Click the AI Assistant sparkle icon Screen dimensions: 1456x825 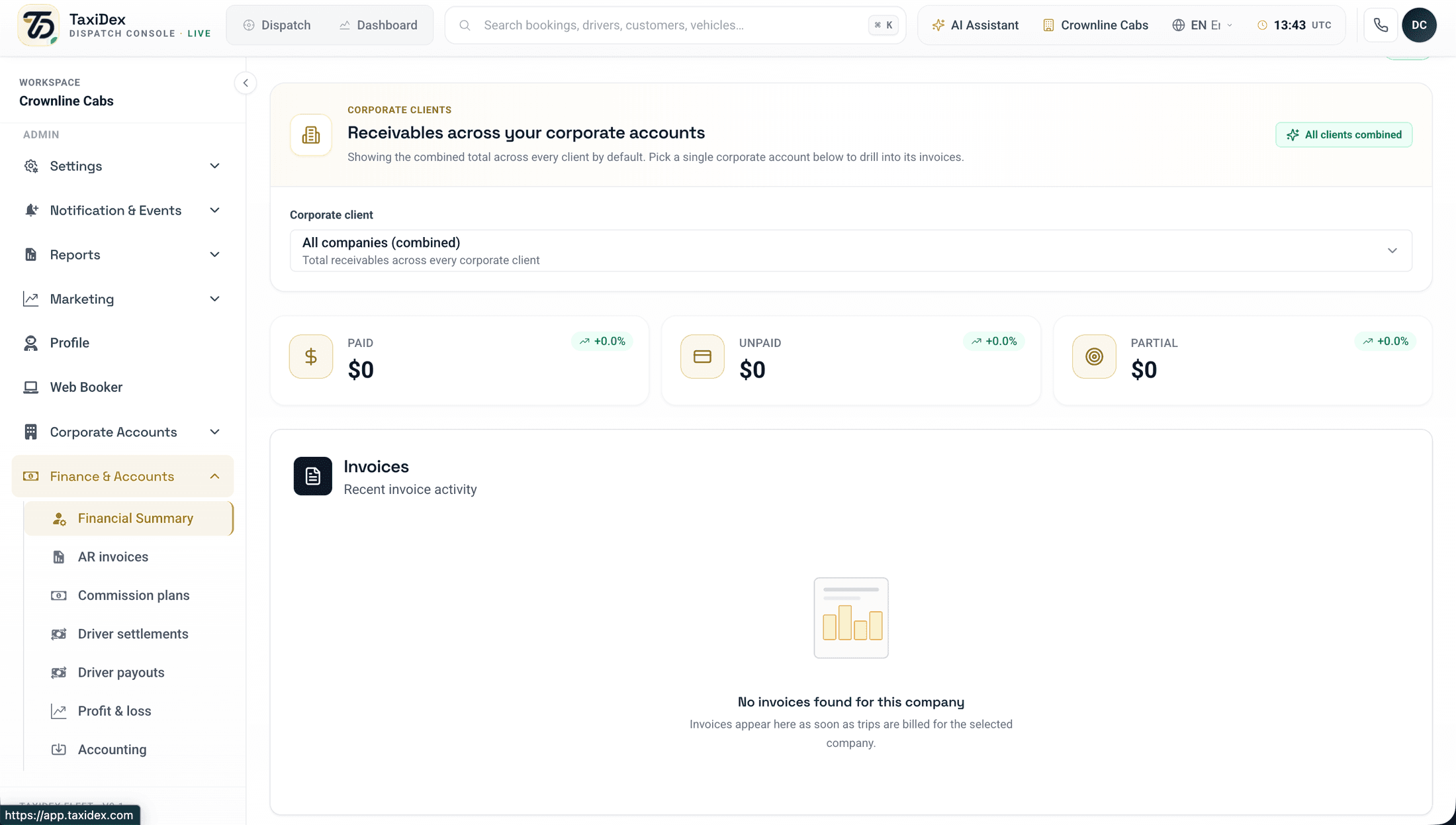pyautogui.click(x=938, y=25)
